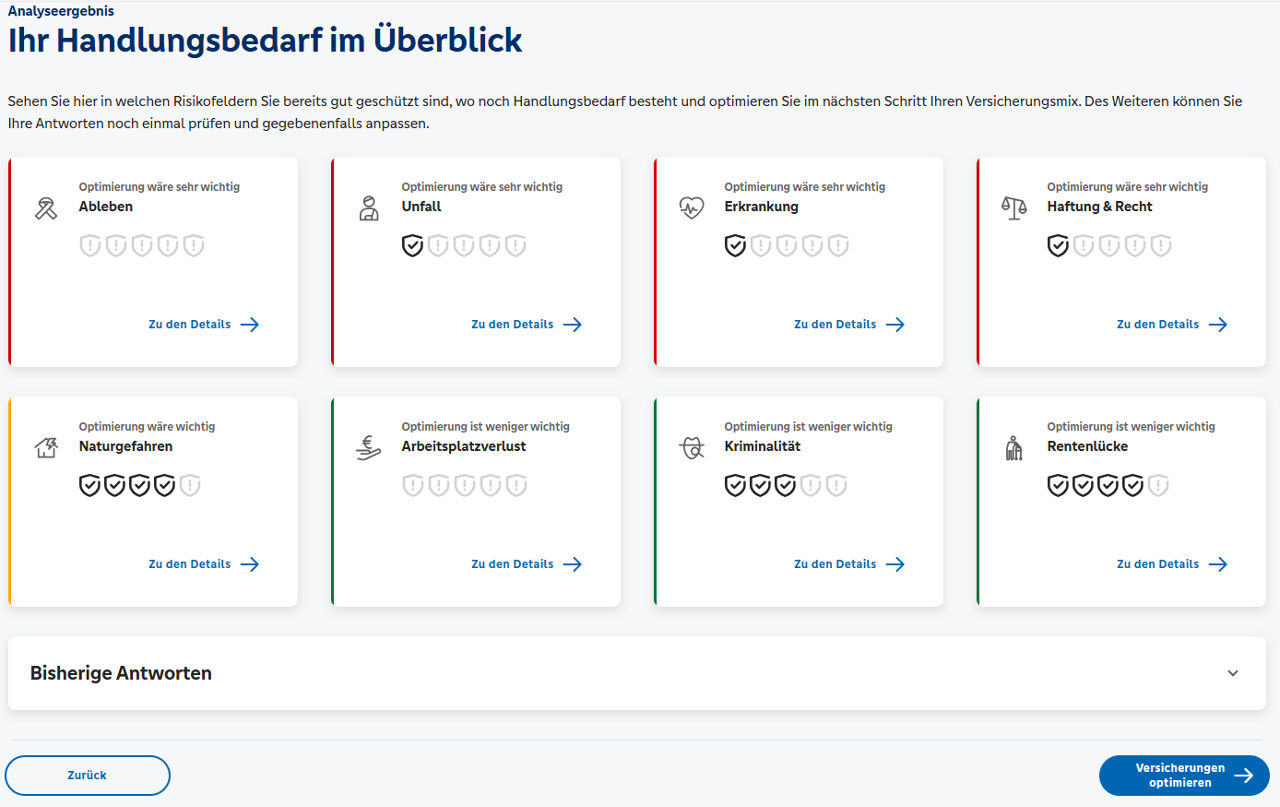The image size is (1280, 807).
Task: Click the heartbeat icon on Erkrankung card
Action: [x=692, y=208]
